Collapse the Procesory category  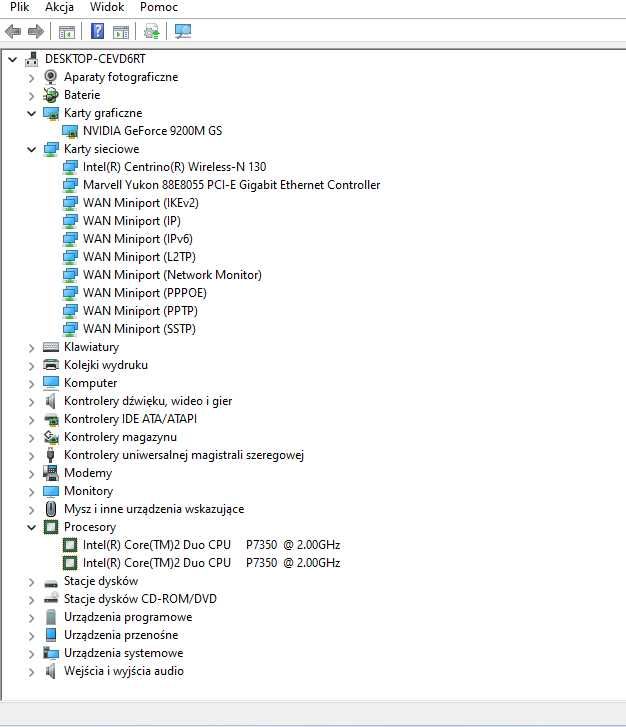pos(31,527)
